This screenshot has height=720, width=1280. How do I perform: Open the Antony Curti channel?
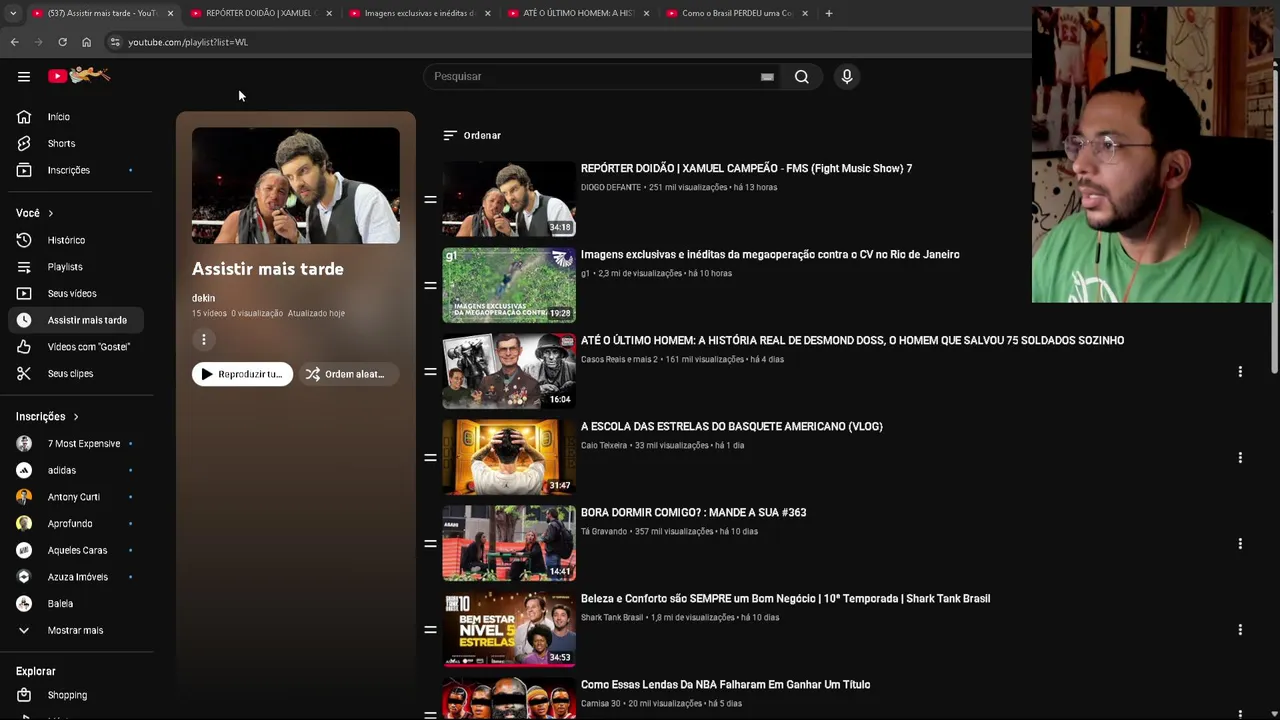78,497
